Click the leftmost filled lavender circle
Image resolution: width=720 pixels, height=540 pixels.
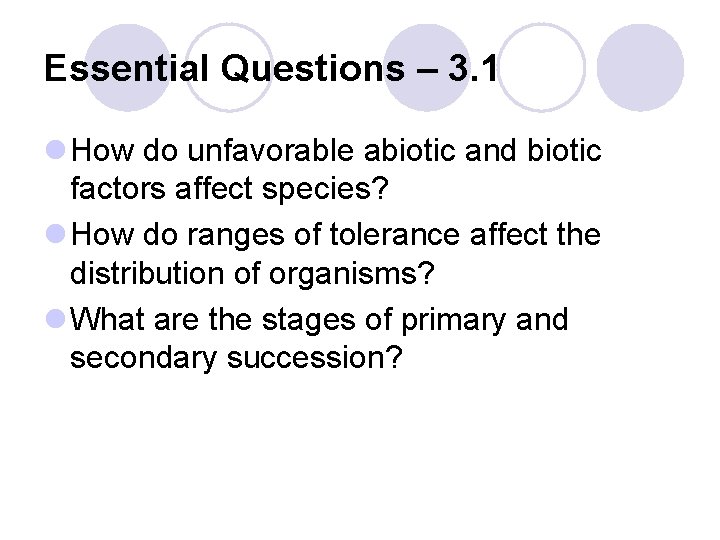(x=129, y=68)
